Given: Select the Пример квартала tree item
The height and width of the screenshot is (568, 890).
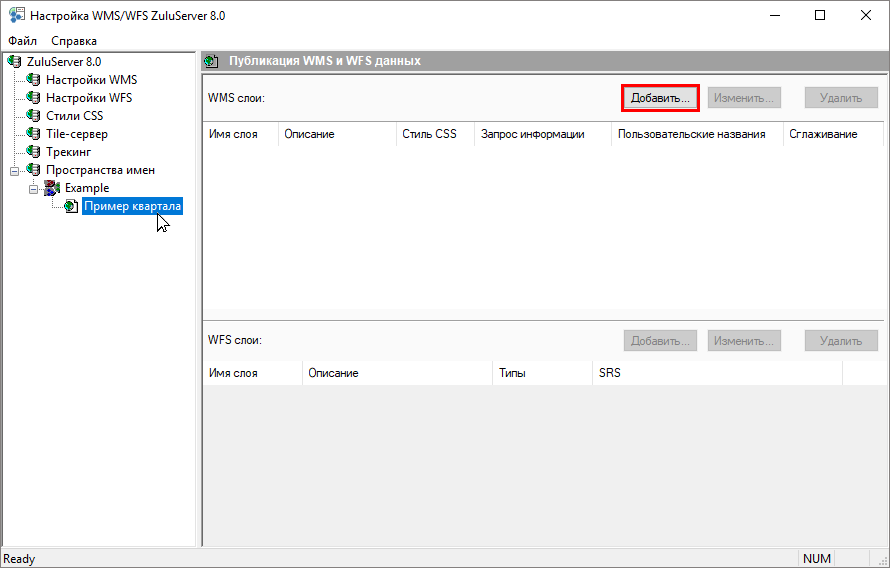Looking at the screenshot, I should tap(132, 206).
